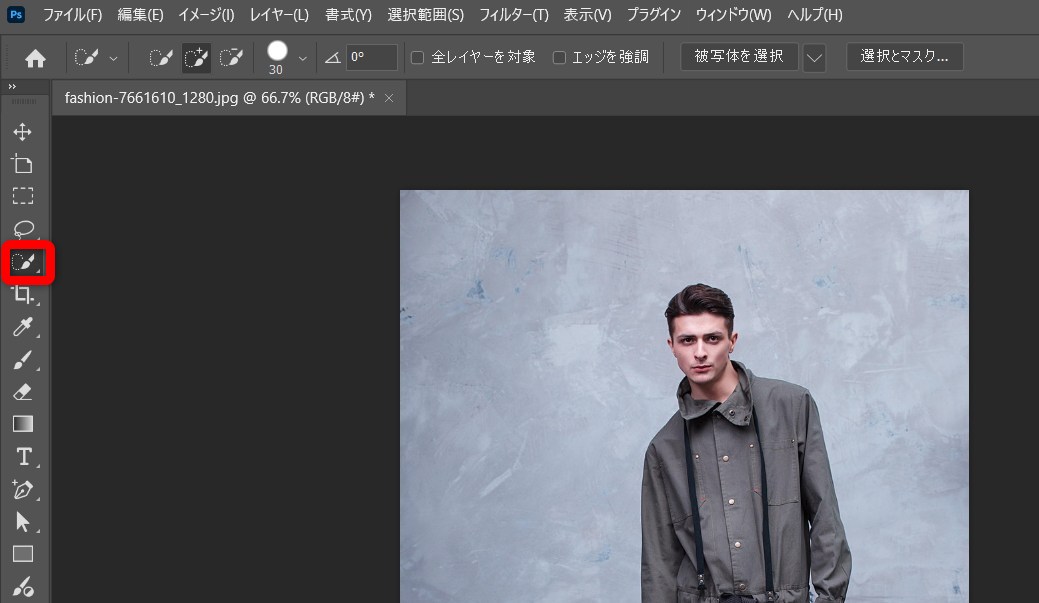
Task: Click the brush angle icon
Action: click(333, 58)
